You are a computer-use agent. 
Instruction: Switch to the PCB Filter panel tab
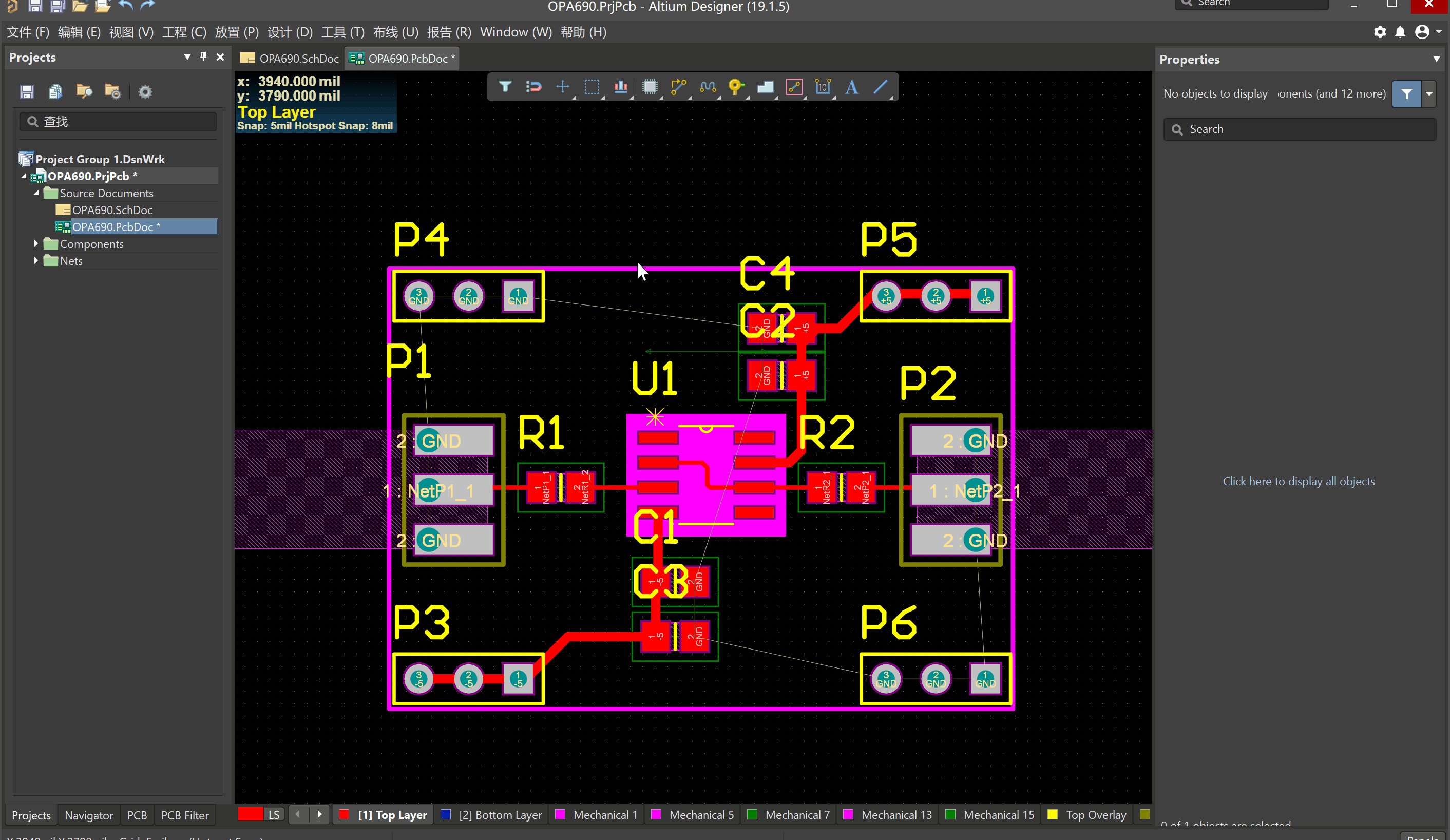pos(185,815)
